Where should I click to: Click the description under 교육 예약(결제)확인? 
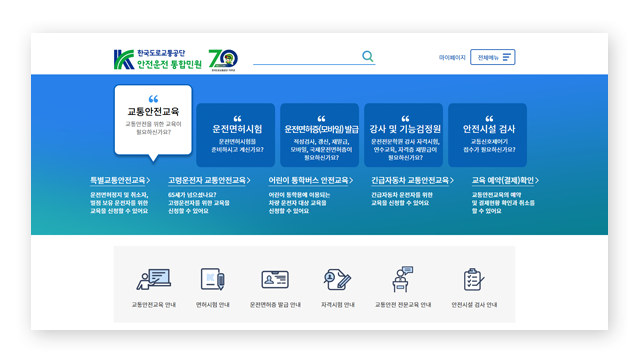pyautogui.click(x=503, y=203)
